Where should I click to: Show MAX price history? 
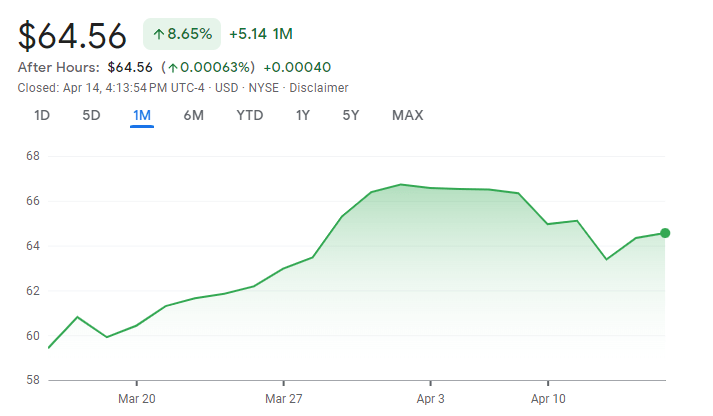pyautogui.click(x=407, y=115)
